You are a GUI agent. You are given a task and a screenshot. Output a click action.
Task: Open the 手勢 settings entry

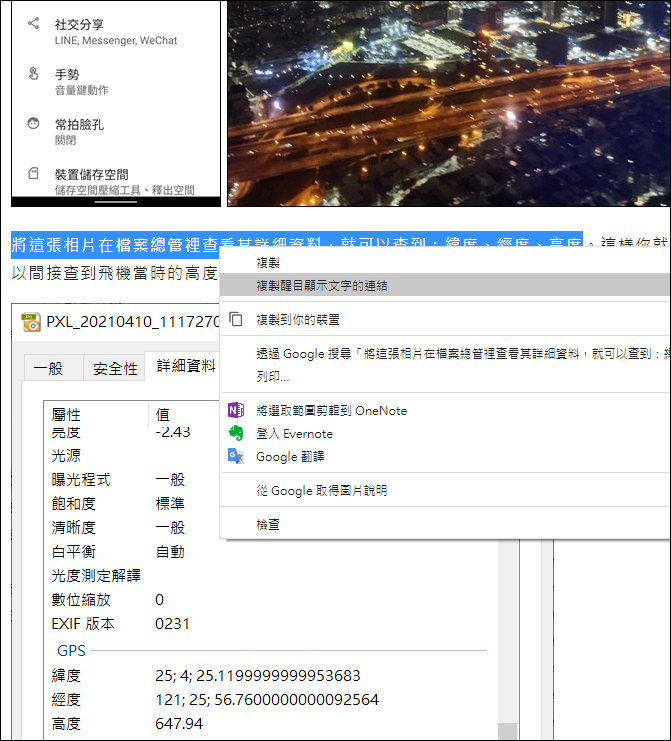[x=116, y=81]
